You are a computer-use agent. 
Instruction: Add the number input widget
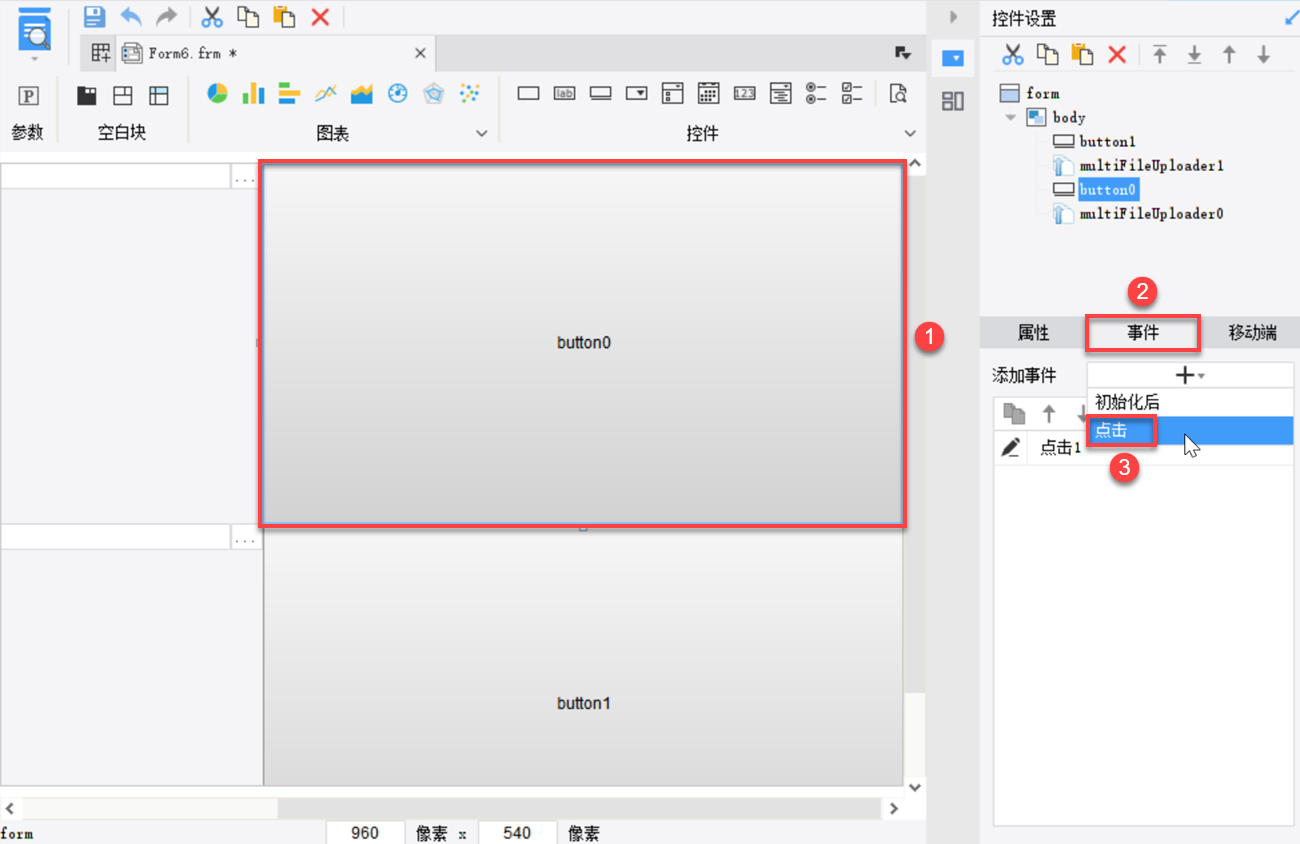[744, 94]
